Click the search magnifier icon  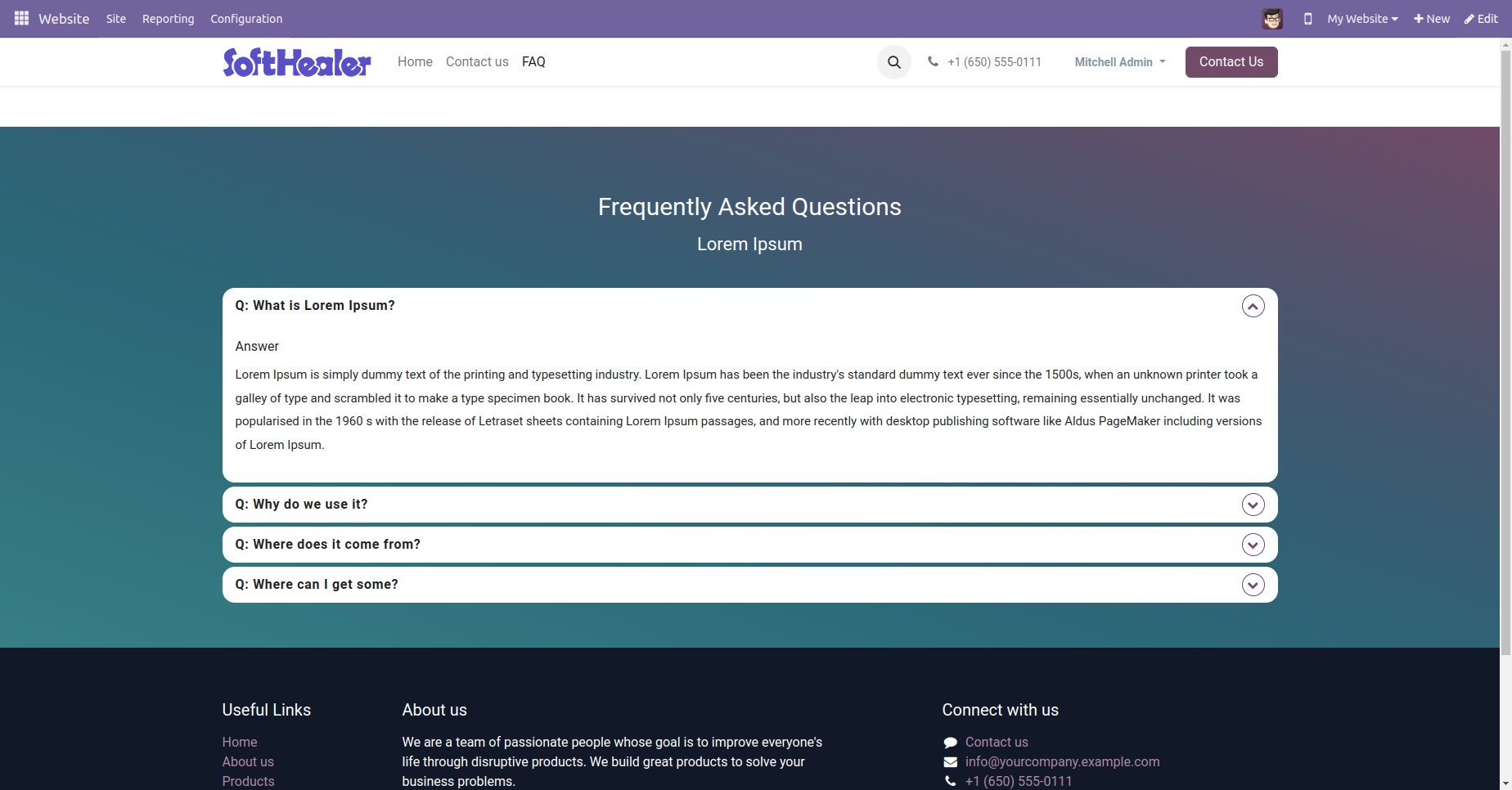894,62
